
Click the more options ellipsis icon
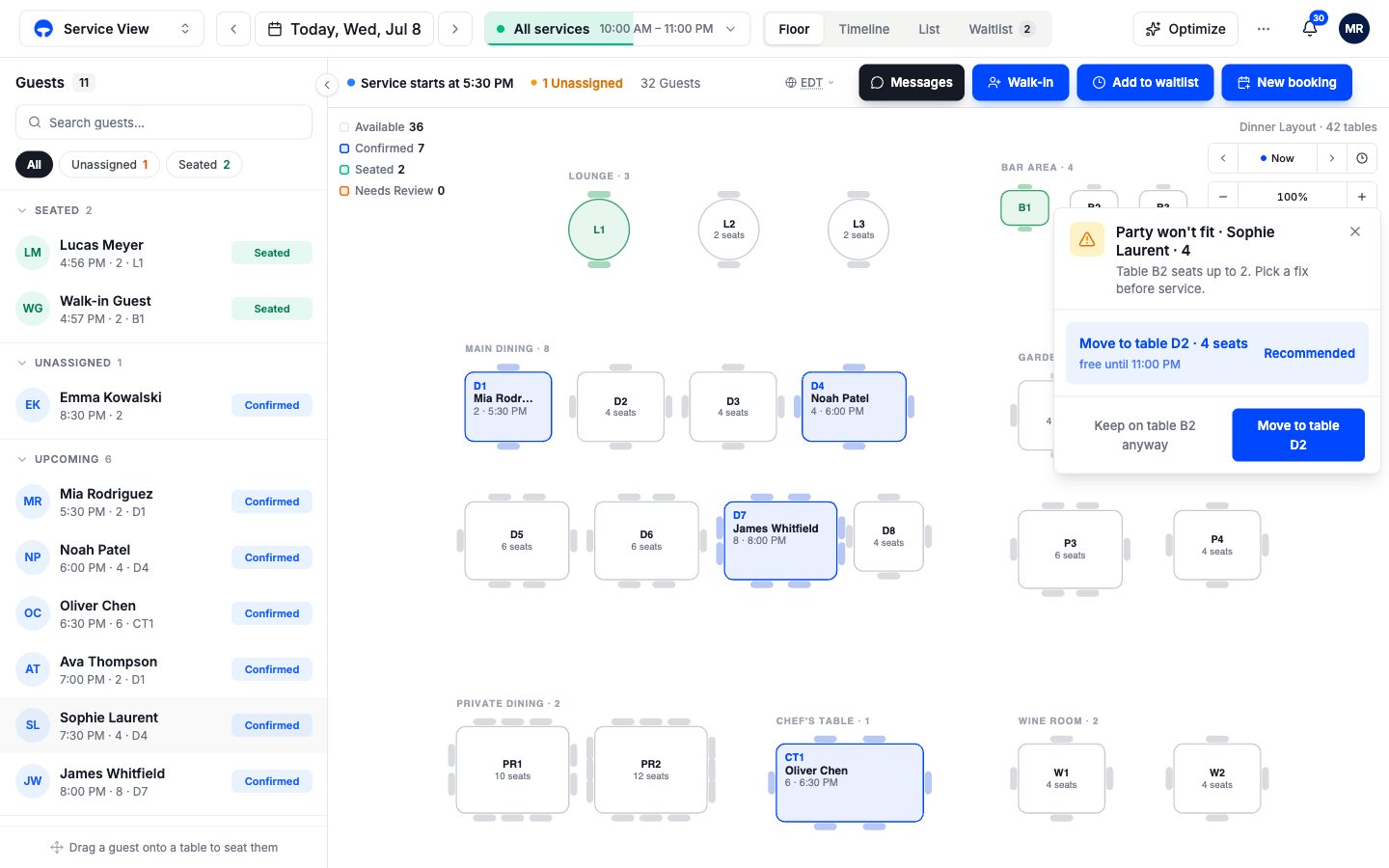1264,29
